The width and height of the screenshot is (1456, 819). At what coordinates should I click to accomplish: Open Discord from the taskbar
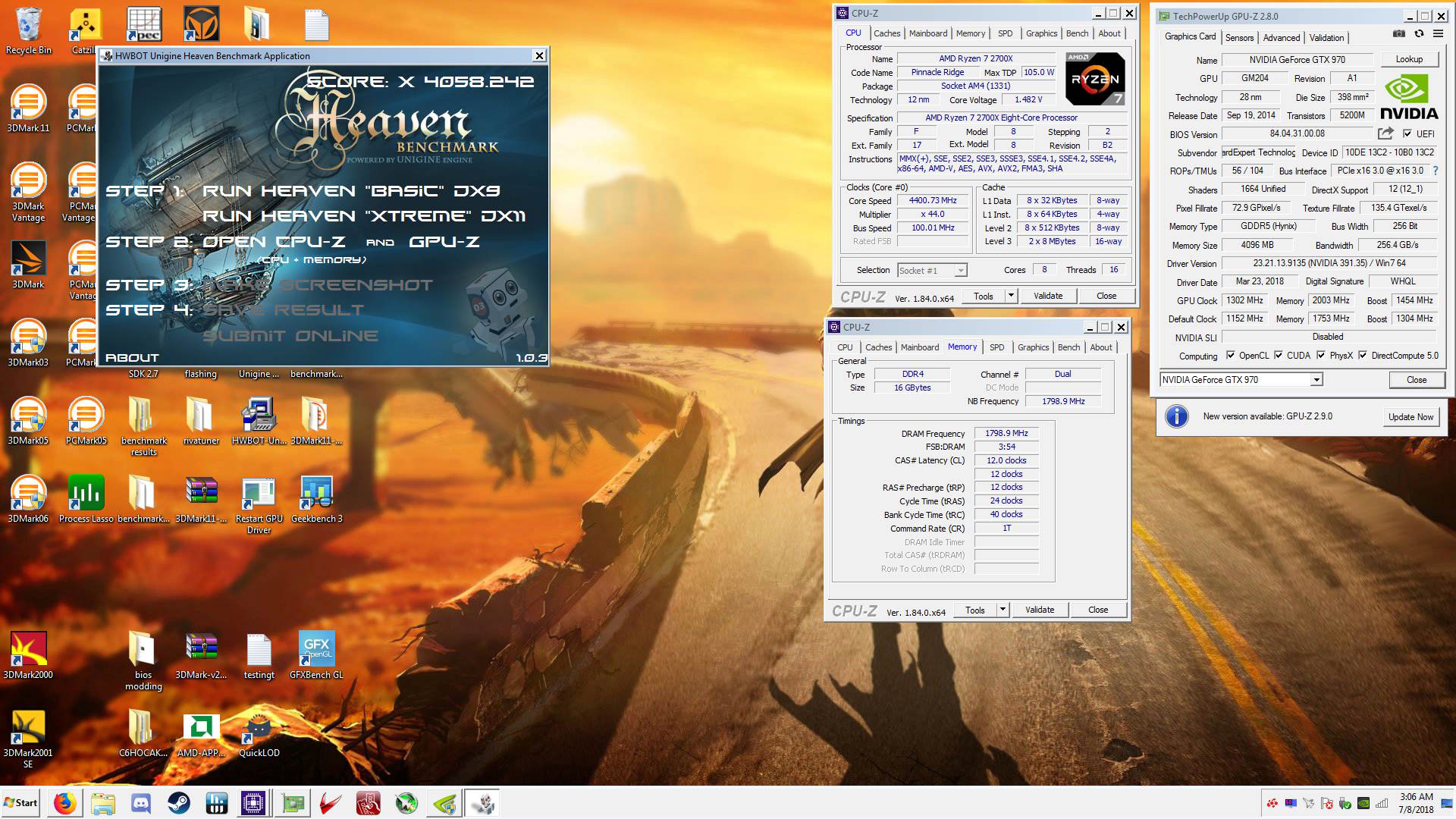[140, 803]
